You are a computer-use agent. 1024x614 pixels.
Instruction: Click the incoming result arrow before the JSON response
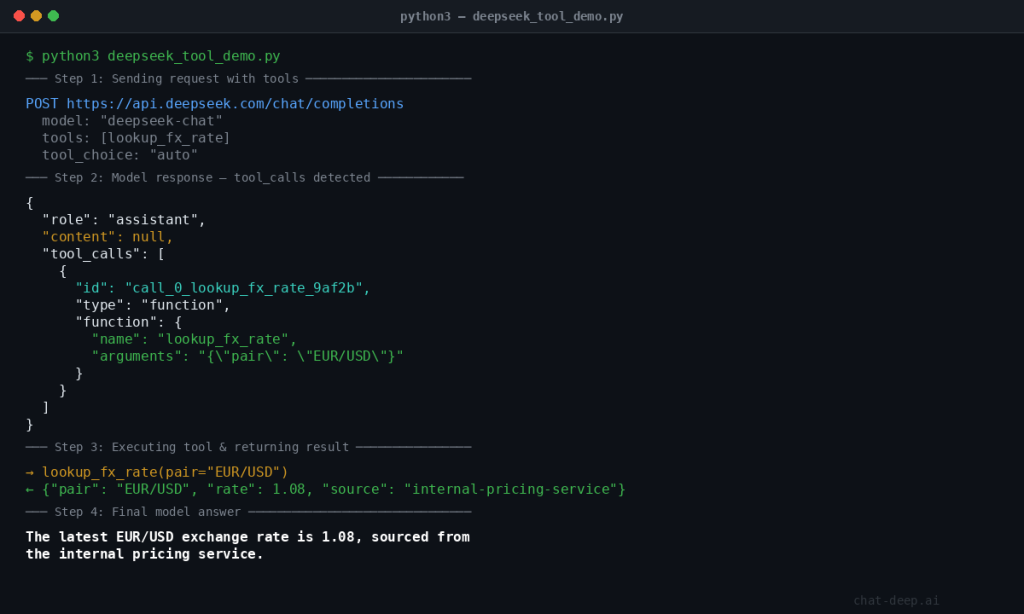click(x=29, y=489)
